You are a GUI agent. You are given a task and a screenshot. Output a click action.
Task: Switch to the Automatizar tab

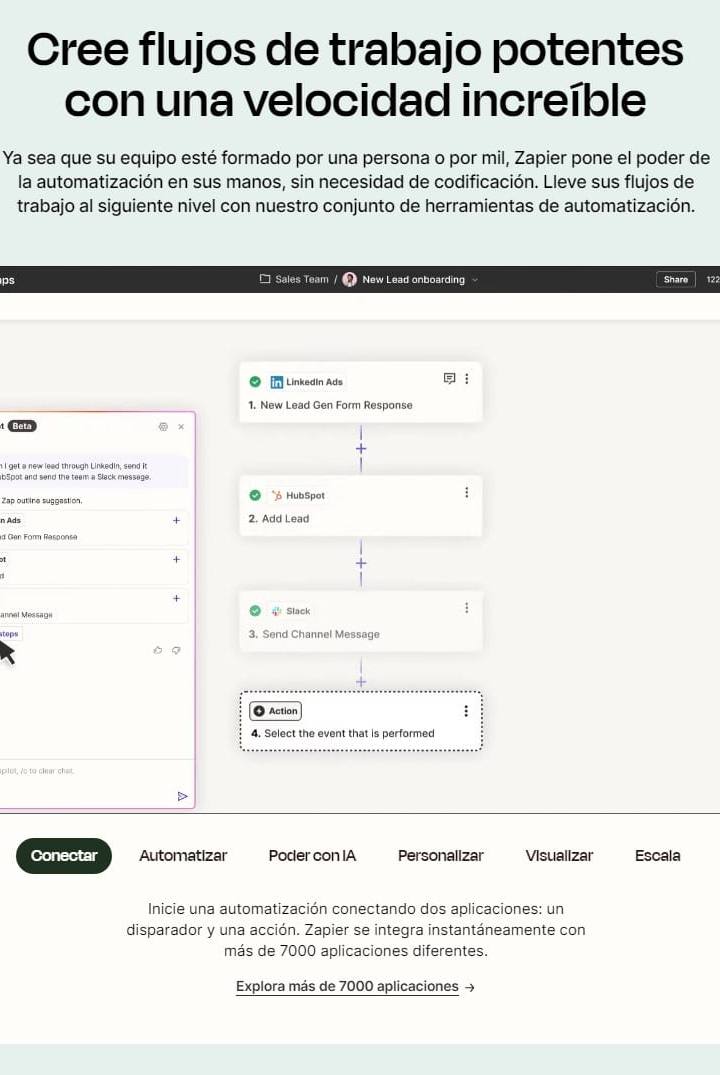point(183,856)
